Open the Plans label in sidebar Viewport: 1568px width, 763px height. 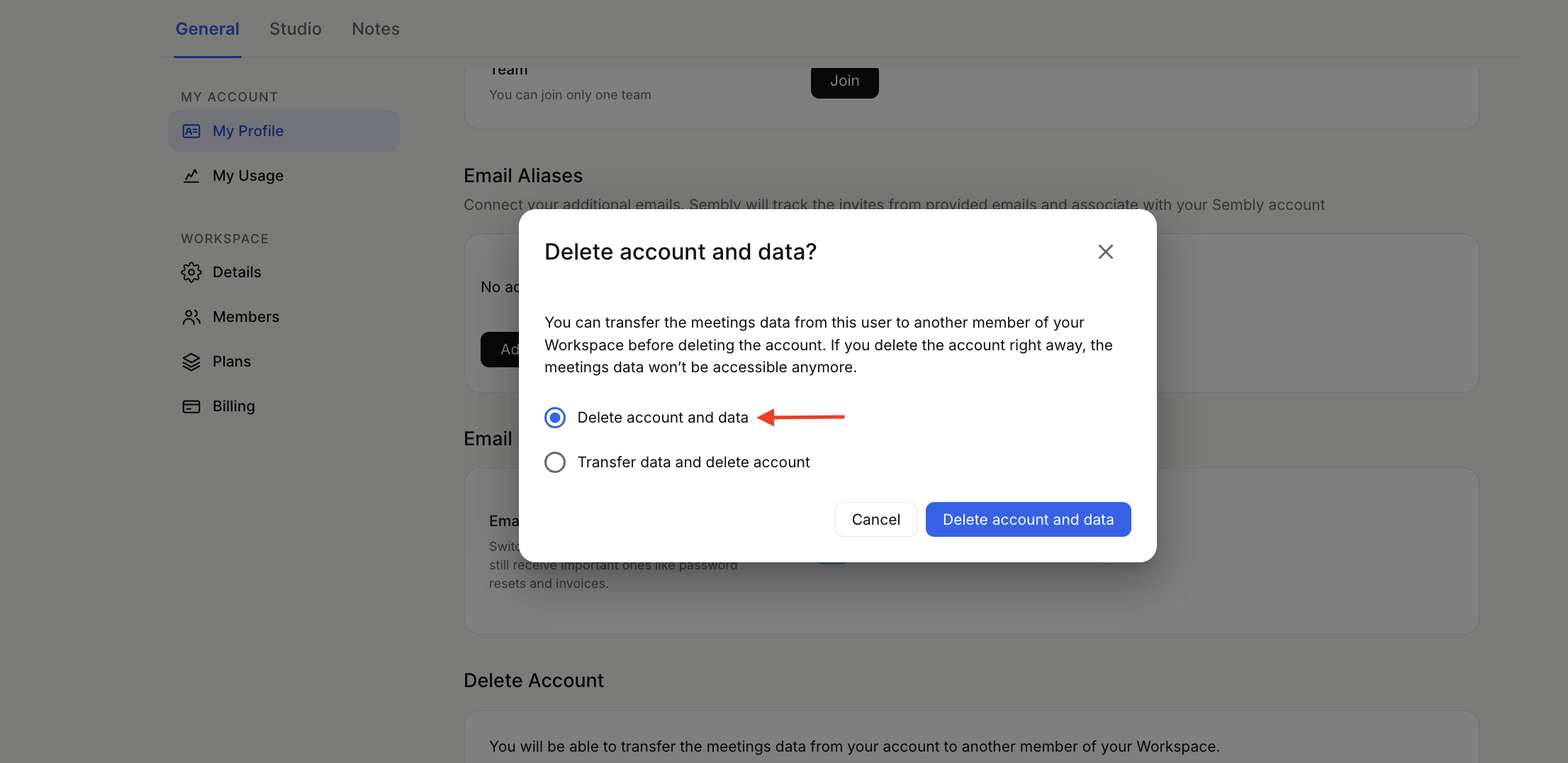pos(232,362)
